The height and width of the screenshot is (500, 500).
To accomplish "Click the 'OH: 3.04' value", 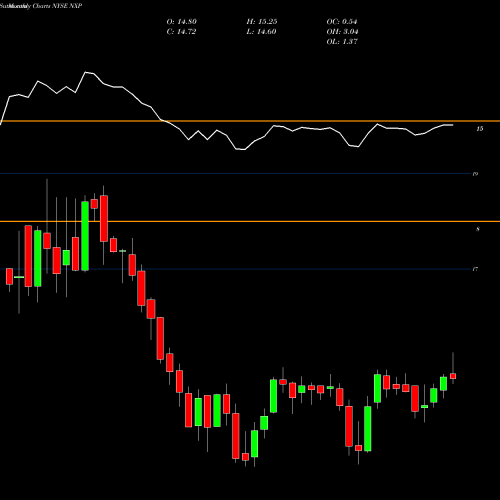I will click(342, 32).
